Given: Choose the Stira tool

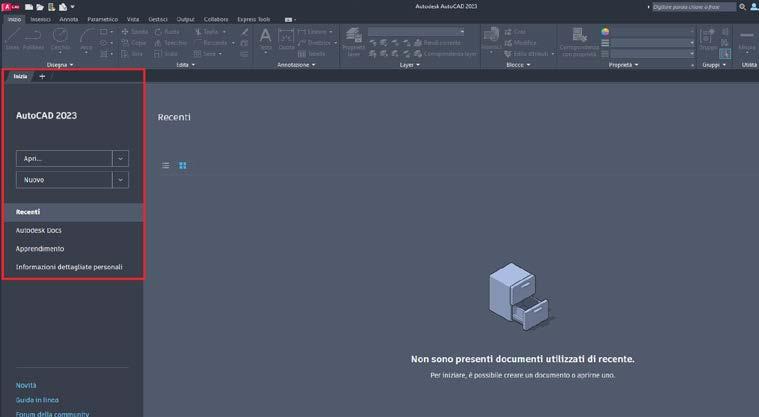Looking at the screenshot, I should click(132, 54).
